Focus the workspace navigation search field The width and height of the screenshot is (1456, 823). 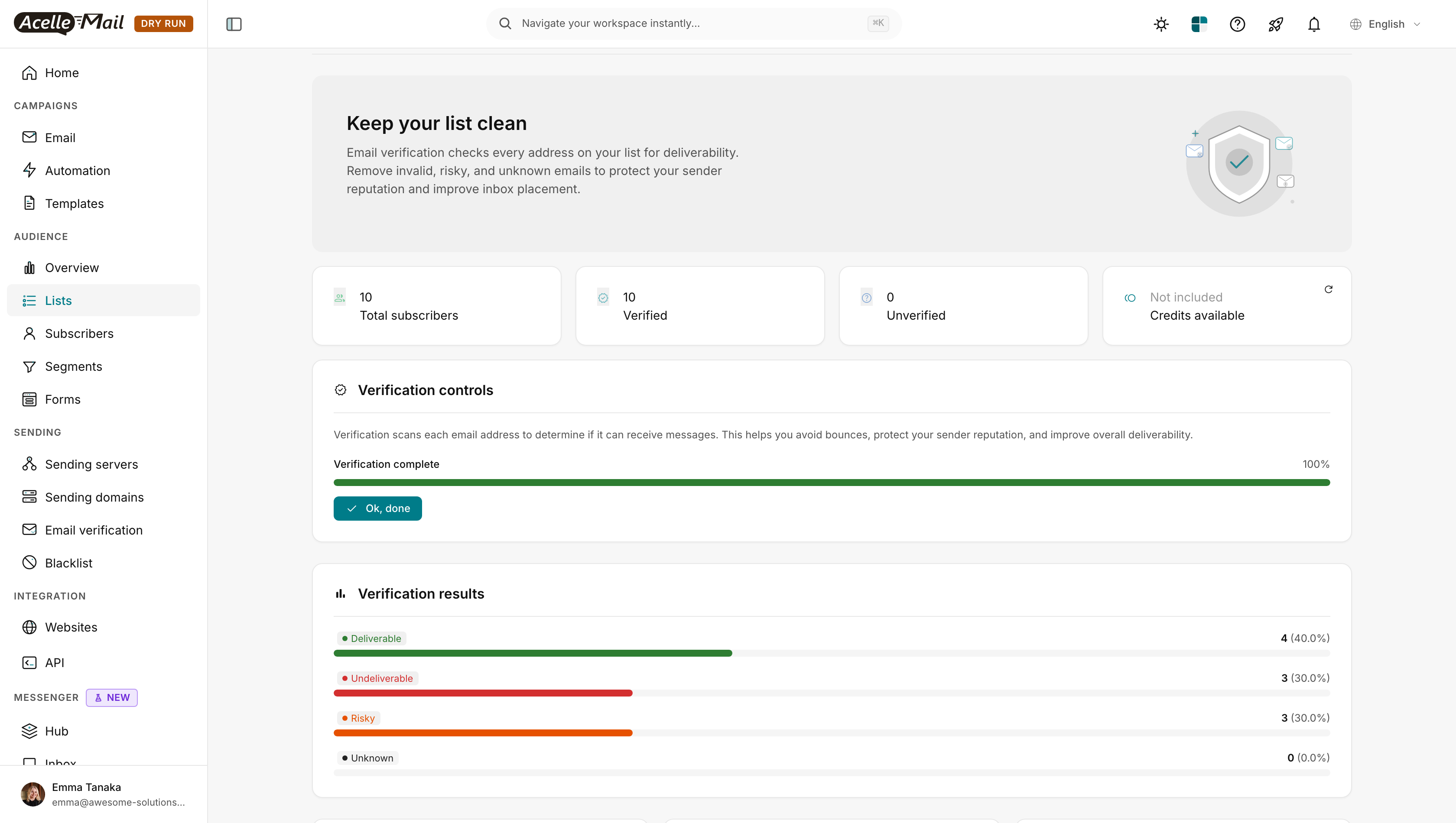pos(694,23)
